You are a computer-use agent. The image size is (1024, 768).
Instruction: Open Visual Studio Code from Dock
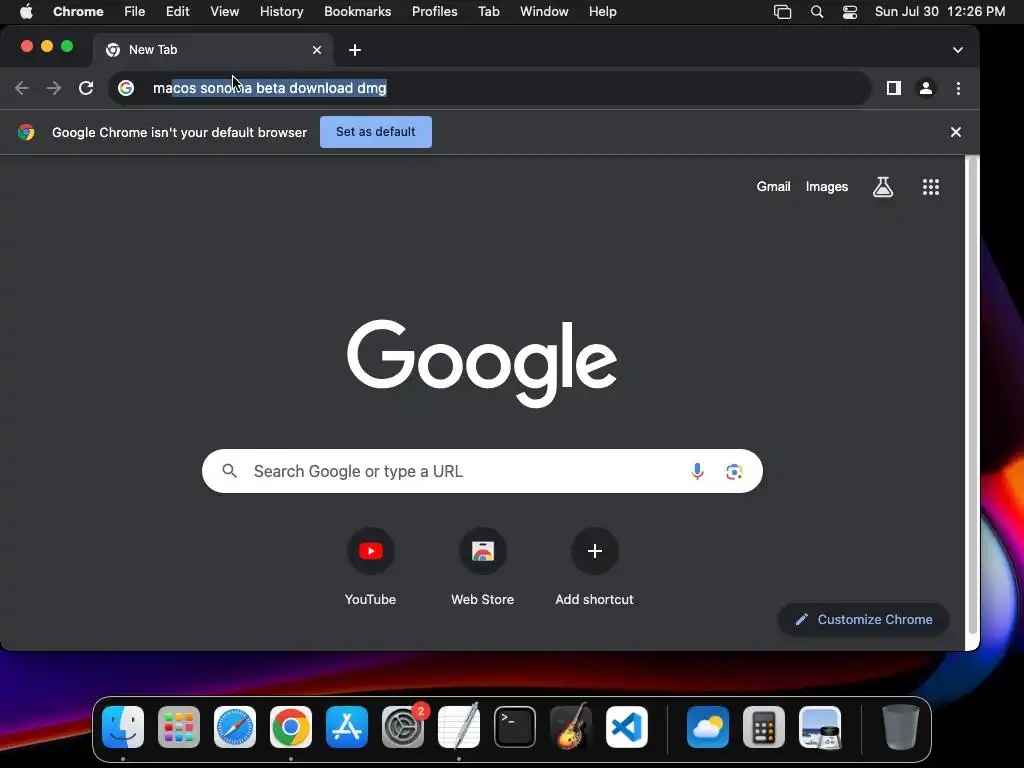(x=627, y=727)
